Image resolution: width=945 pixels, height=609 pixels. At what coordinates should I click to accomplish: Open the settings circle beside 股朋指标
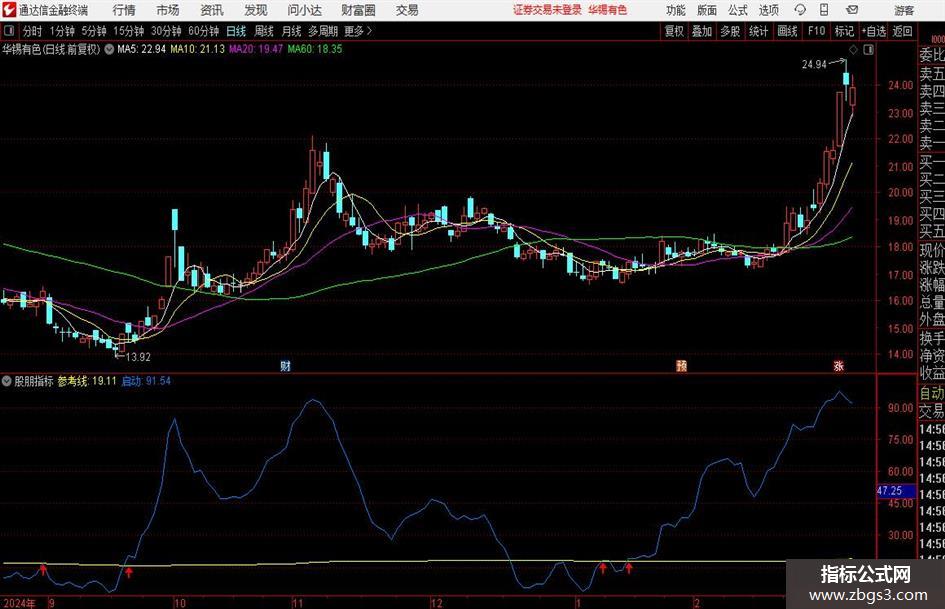pyautogui.click(x=7, y=381)
